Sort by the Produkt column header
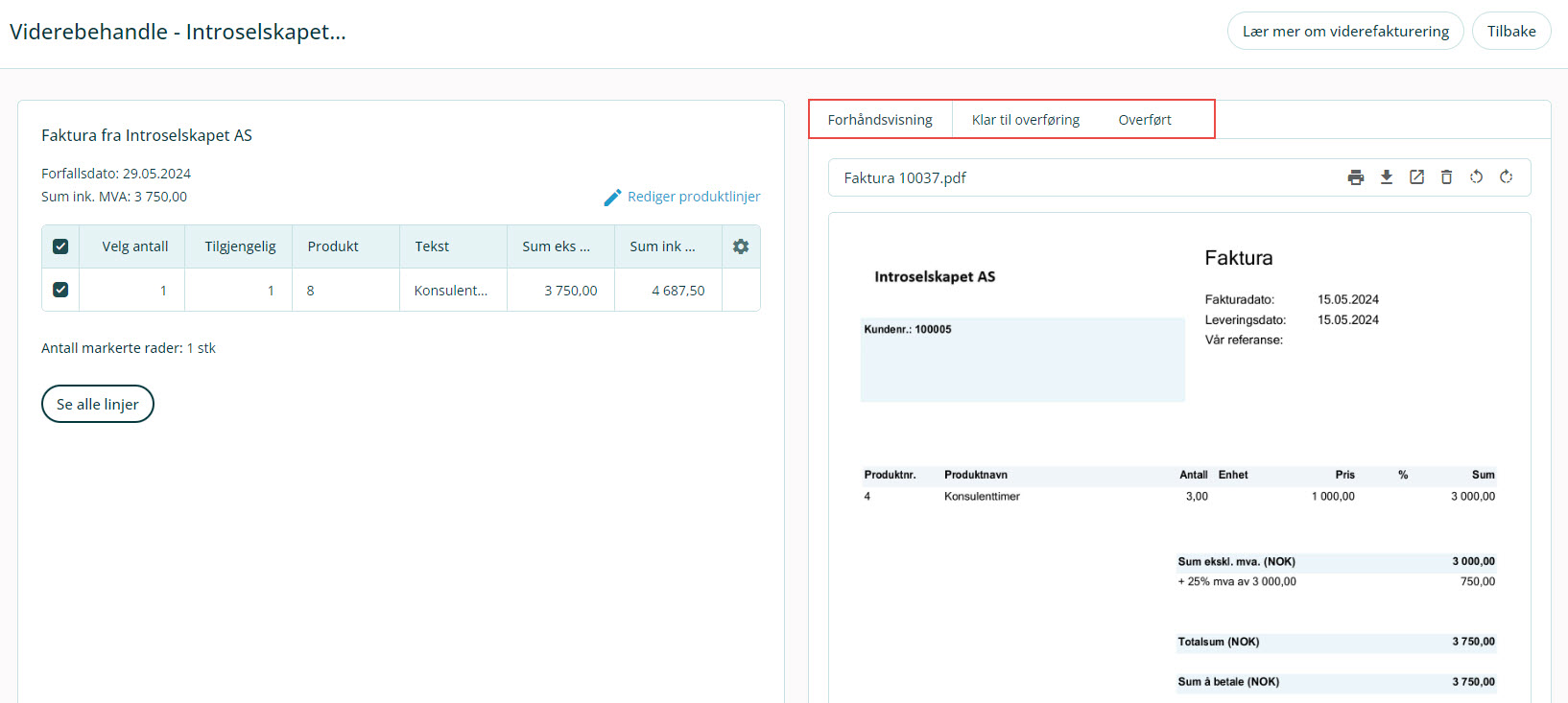Image resolution: width=1568 pixels, height=703 pixels. pyautogui.click(x=333, y=246)
